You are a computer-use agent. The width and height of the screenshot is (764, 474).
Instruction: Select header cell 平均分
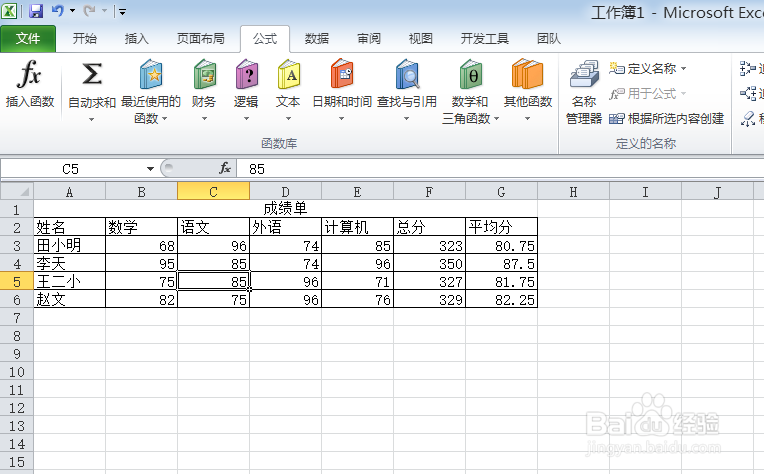501,227
